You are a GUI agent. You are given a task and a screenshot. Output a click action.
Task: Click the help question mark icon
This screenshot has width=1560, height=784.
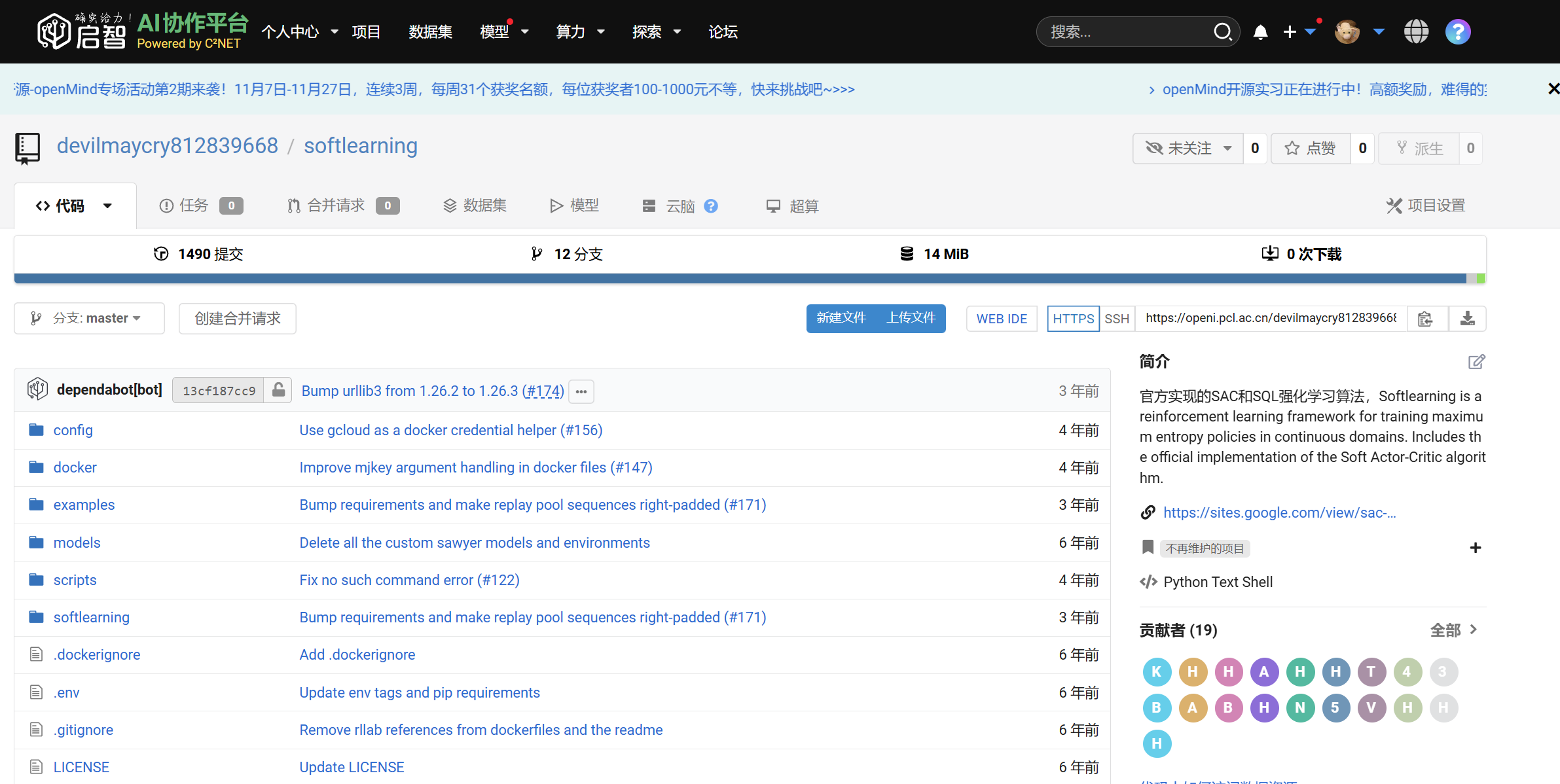tap(1458, 31)
